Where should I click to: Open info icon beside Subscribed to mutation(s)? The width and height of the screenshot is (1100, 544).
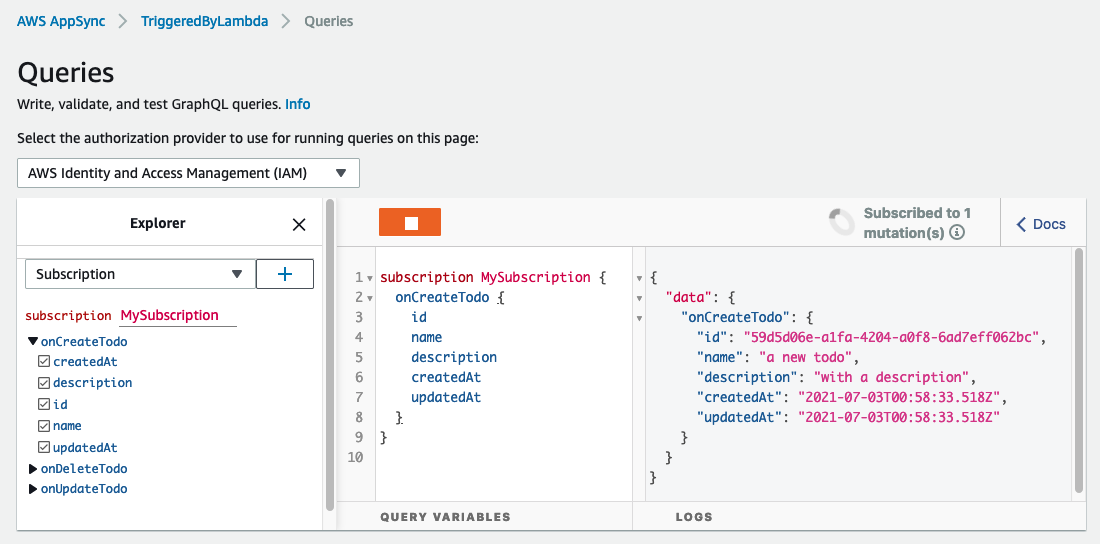click(x=957, y=232)
